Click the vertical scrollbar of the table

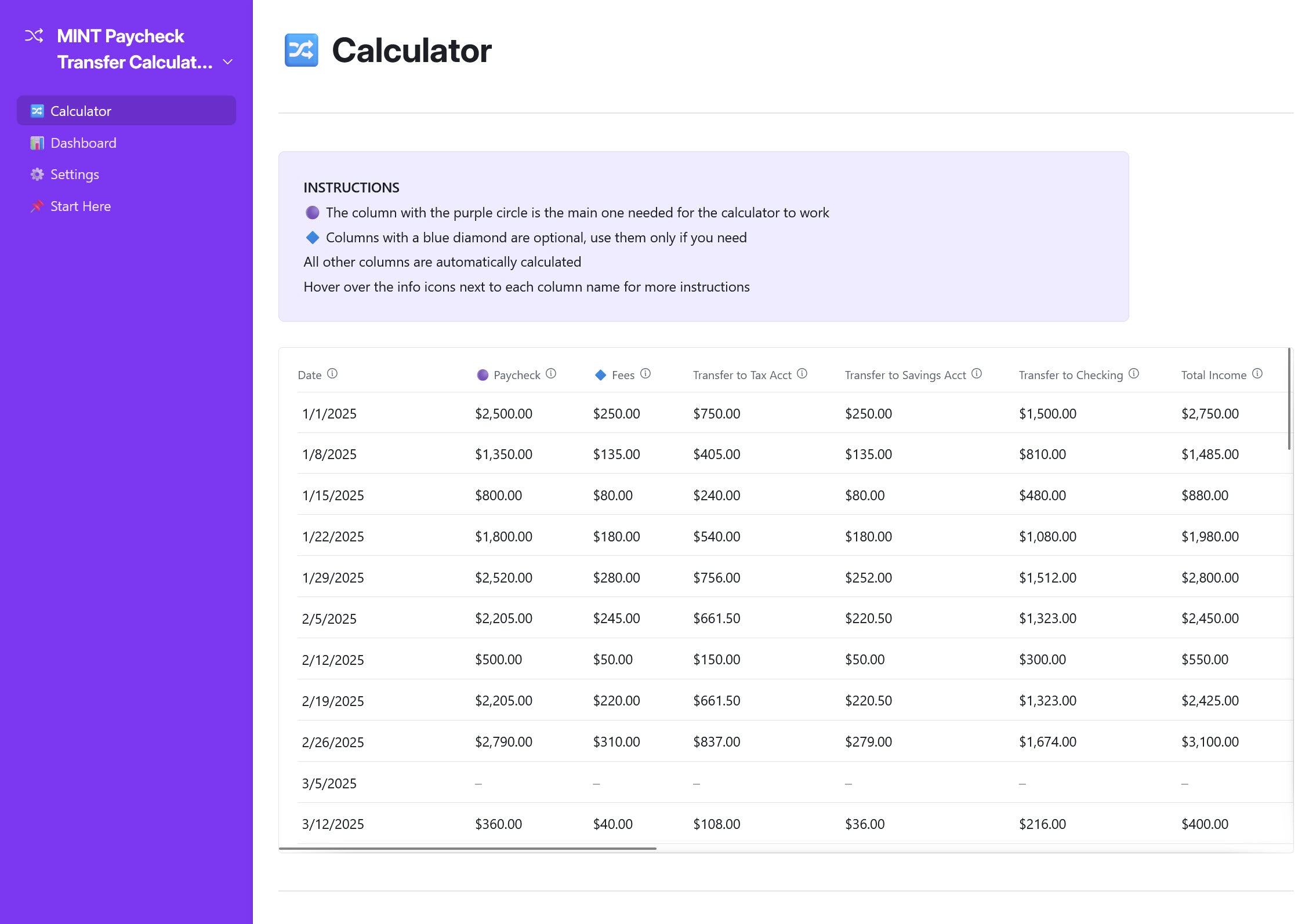1289,399
